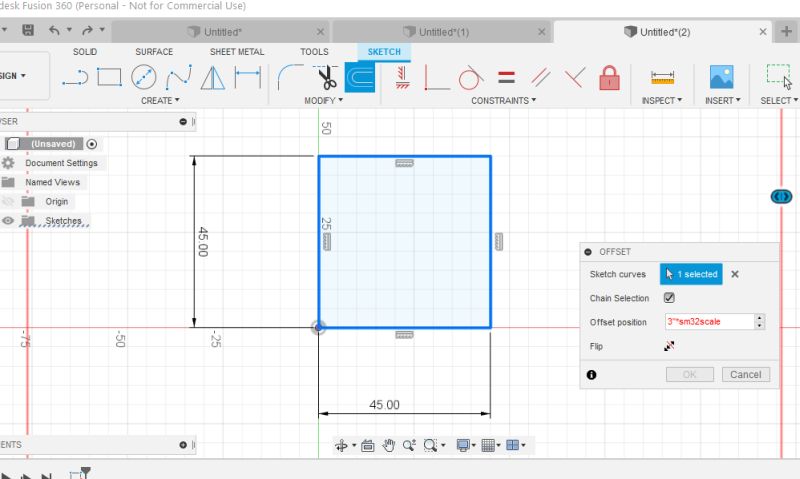Select the Measure tool under Inspect
Screen dimensions: 800x479
(662, 77)
